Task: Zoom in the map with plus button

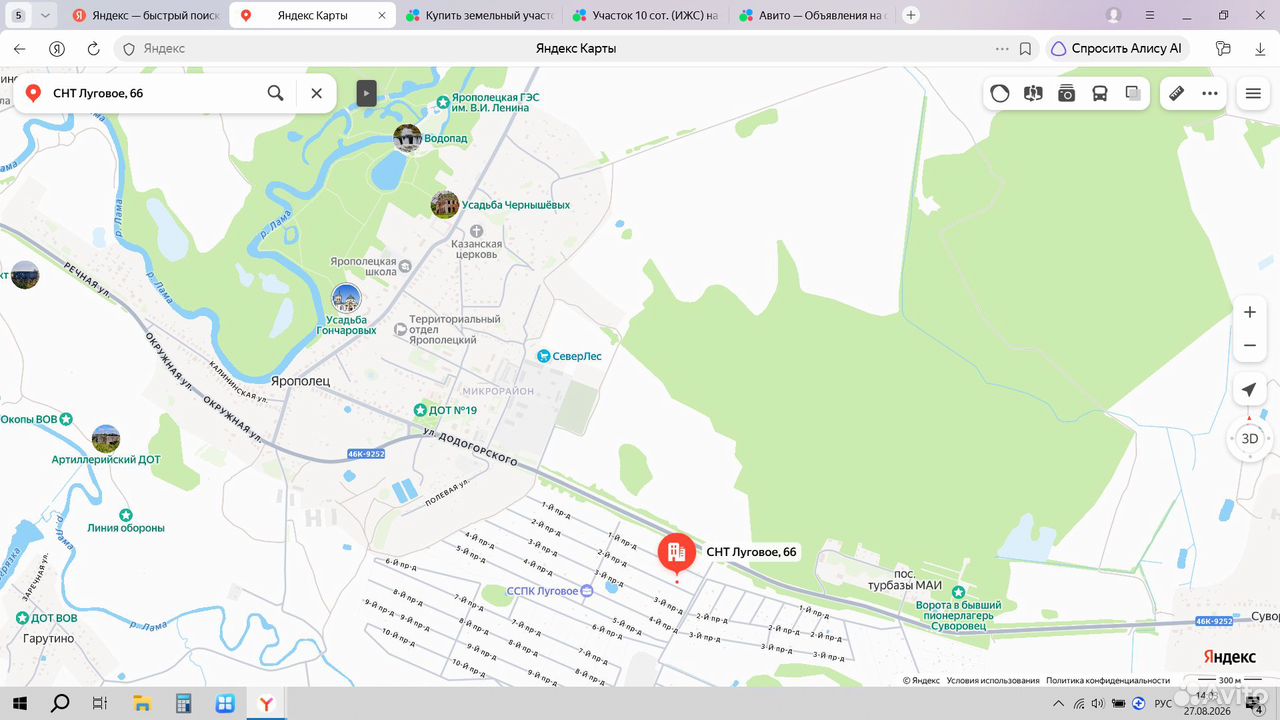Action: point(1250,312)
